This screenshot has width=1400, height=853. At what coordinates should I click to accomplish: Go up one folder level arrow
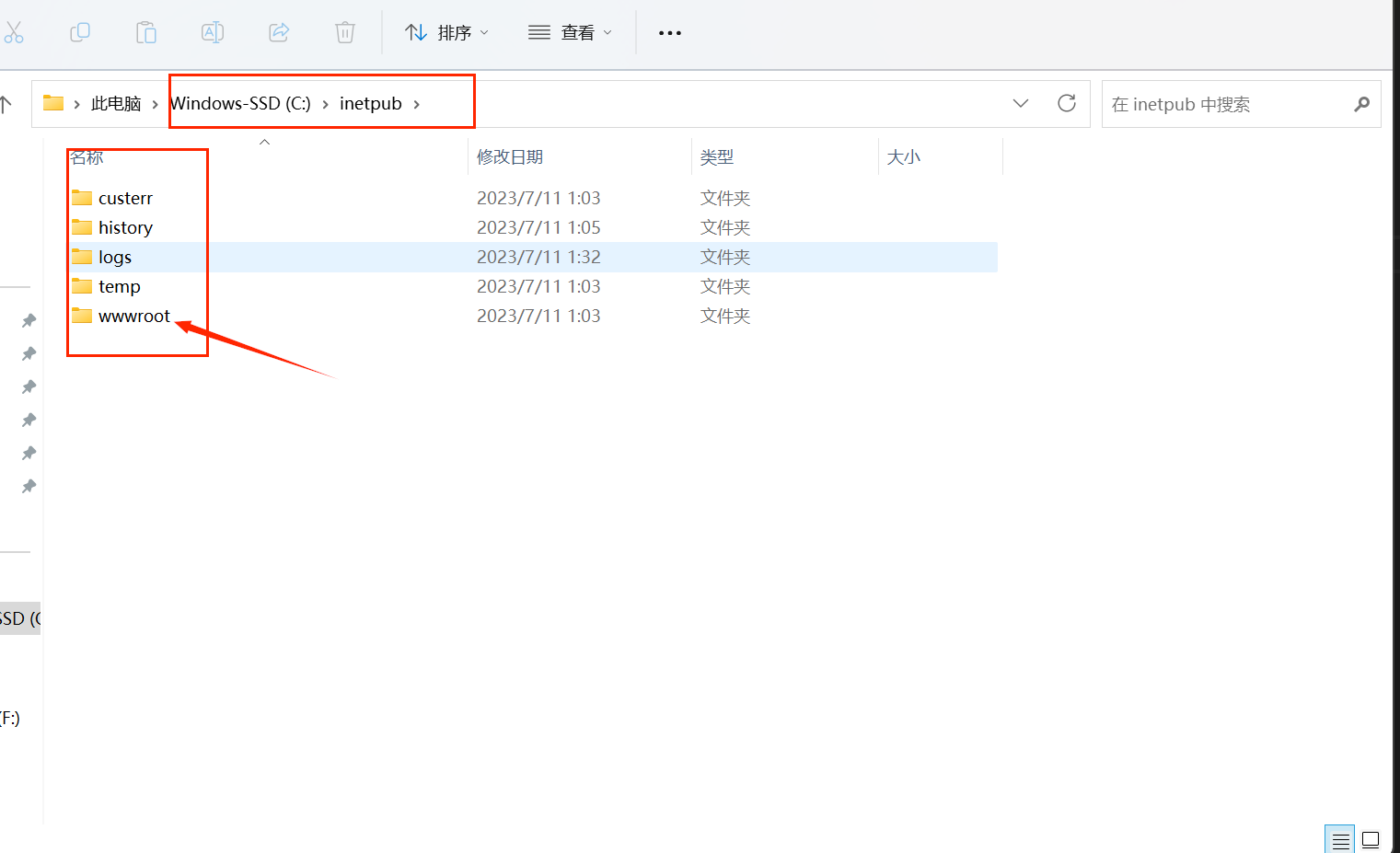coord(6,104)
